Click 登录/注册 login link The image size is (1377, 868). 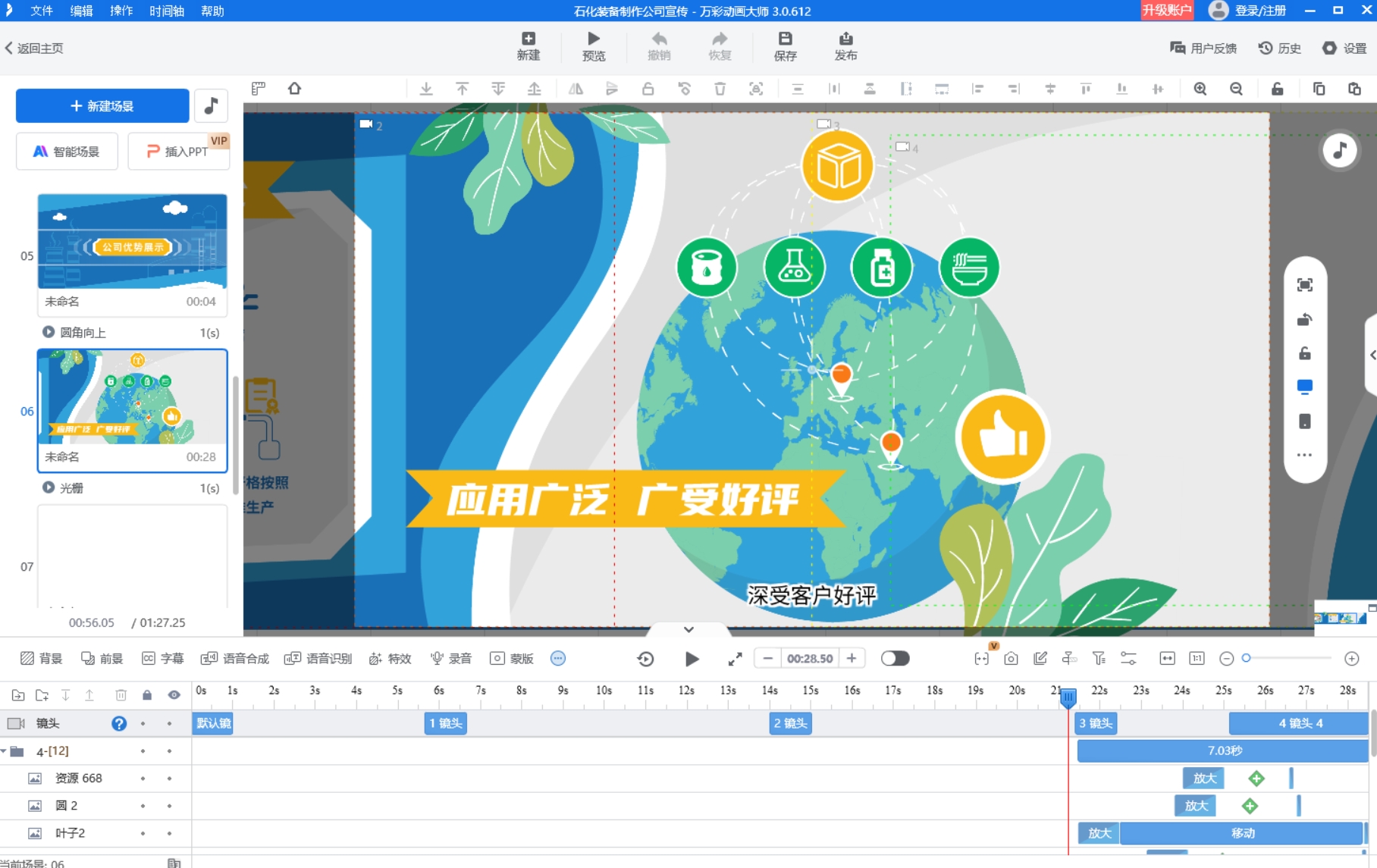(1260, 11)
